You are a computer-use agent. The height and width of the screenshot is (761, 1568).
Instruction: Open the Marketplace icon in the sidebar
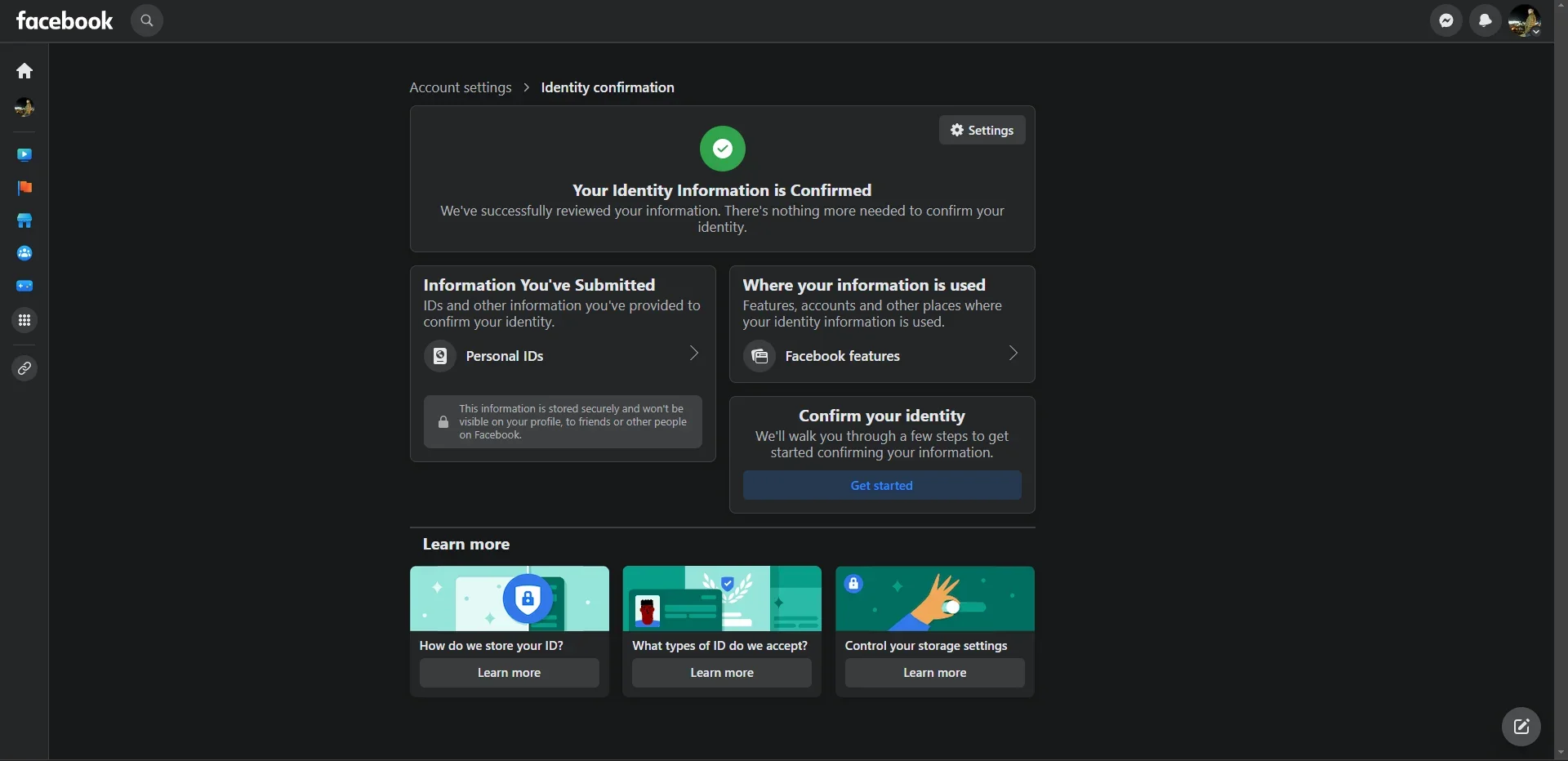(24, 220)
